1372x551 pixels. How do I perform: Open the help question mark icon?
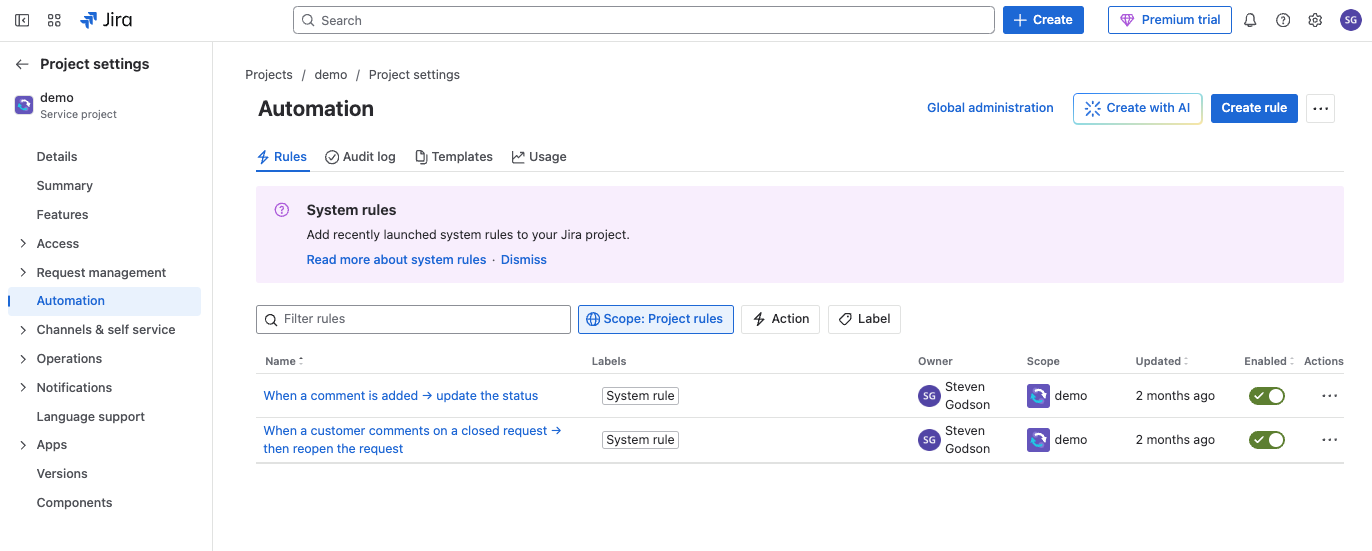coord(1283,20)
